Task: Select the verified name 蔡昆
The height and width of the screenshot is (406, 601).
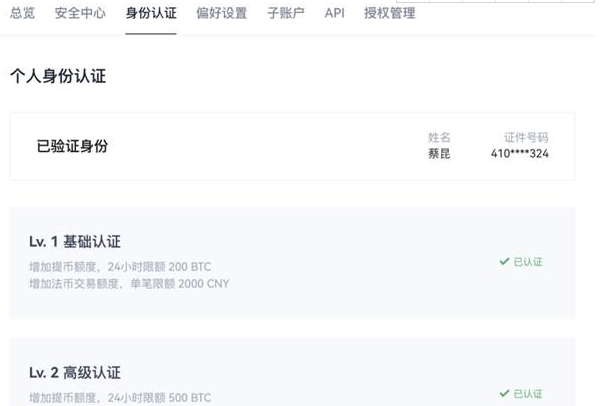Action: (439, 154)
